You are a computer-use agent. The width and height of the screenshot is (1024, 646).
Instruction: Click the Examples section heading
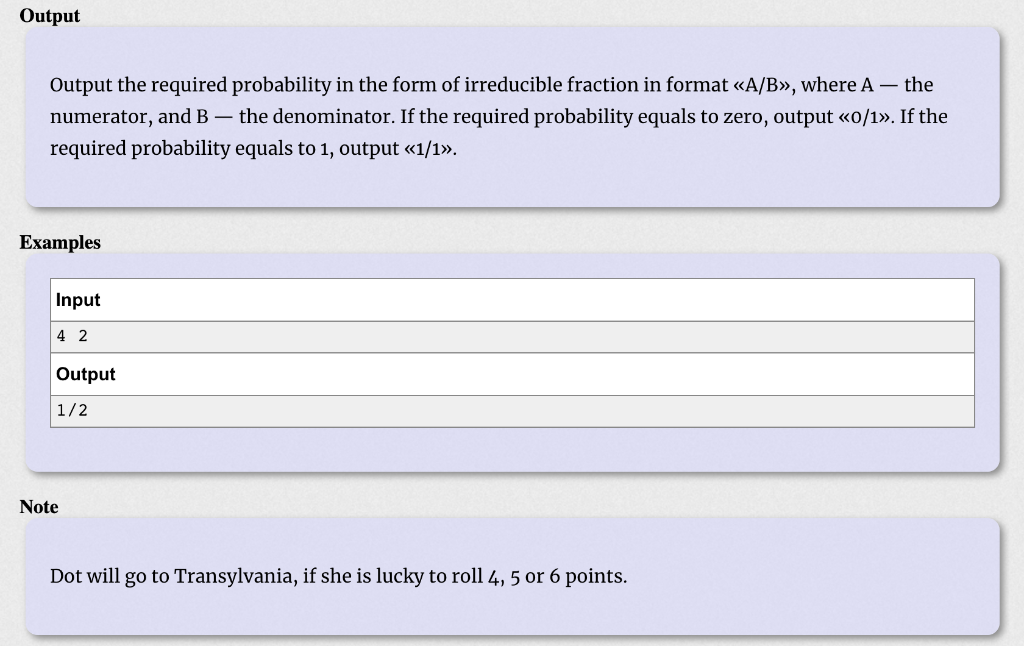[x=60, y=242]
